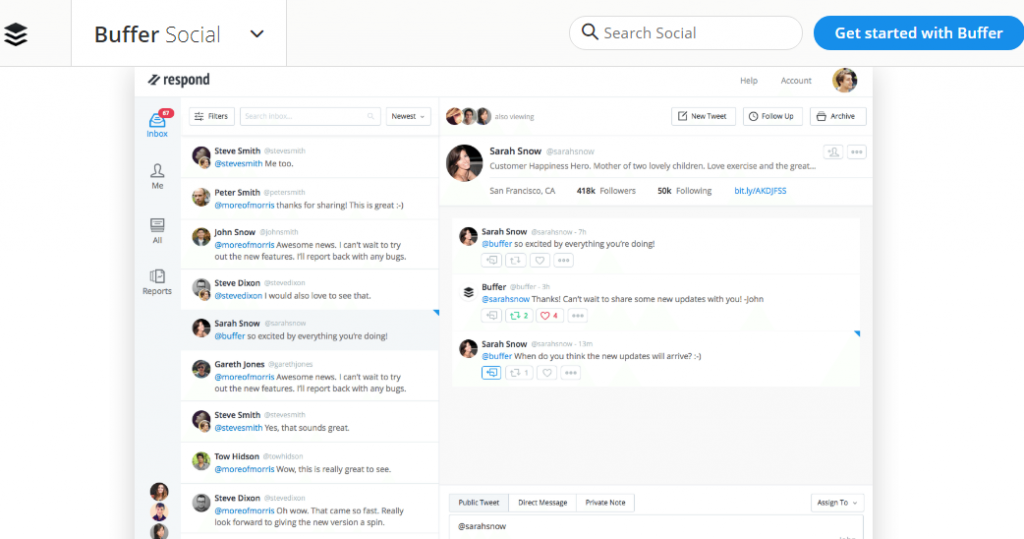The height and width of the screenshot is (539, 1024).
Task: Click the top teammate avatar in left sidebar
Action: point(159,491)
